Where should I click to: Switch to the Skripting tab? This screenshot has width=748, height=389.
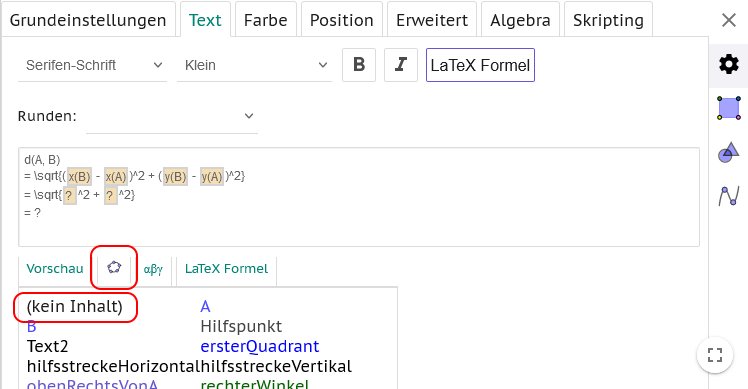[x=608, y=20]
